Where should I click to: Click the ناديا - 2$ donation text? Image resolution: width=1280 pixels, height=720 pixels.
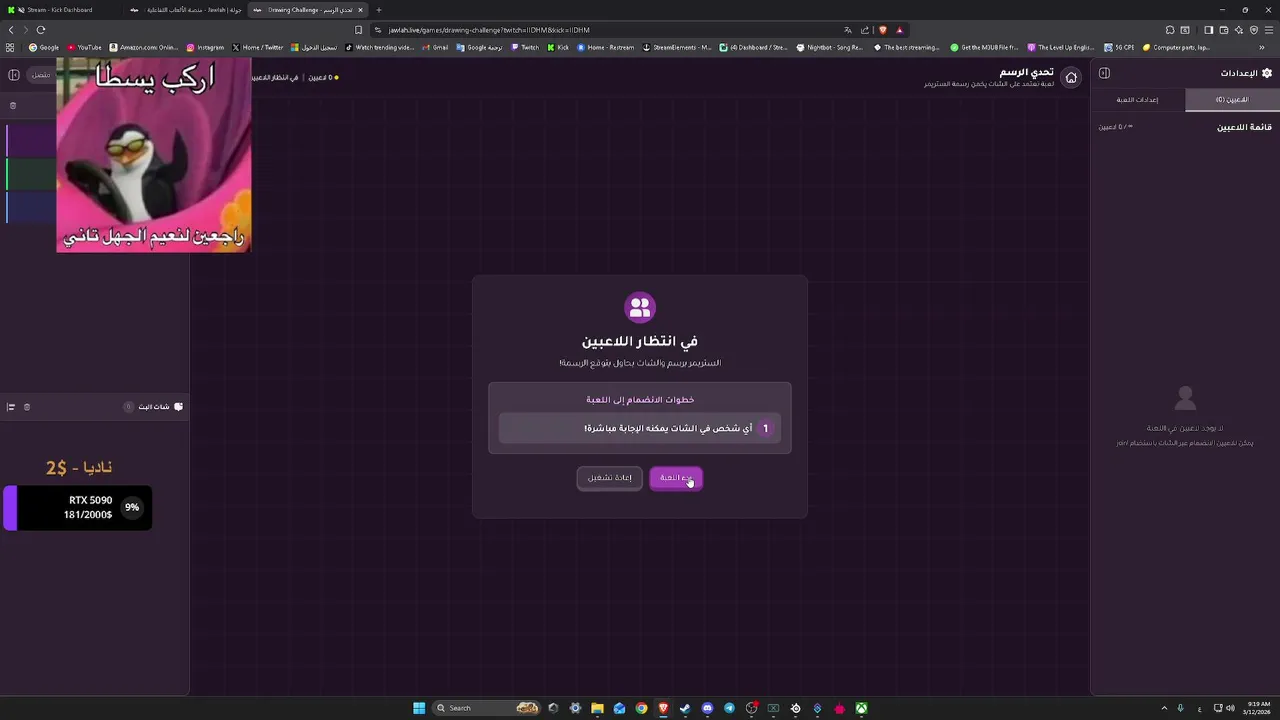78,467
